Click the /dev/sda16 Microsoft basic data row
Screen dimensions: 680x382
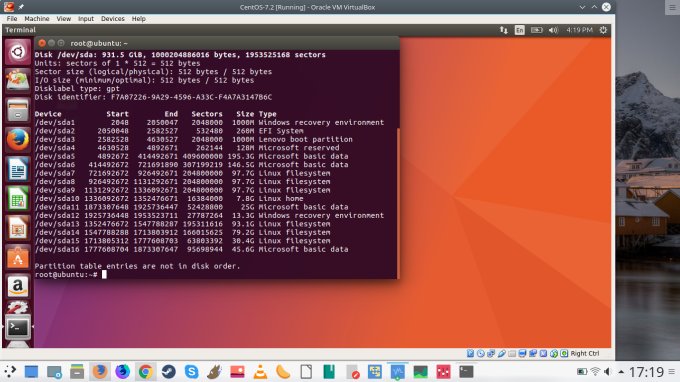(191, 249)
